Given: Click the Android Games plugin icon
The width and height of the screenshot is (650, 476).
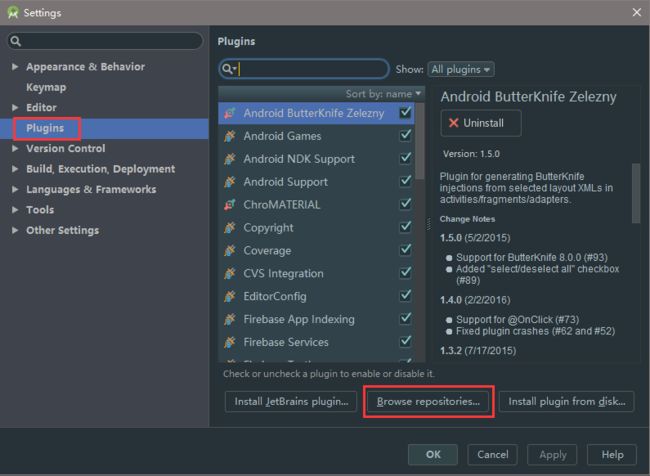Looking at the screenshot, I should [x=230, y=136].
